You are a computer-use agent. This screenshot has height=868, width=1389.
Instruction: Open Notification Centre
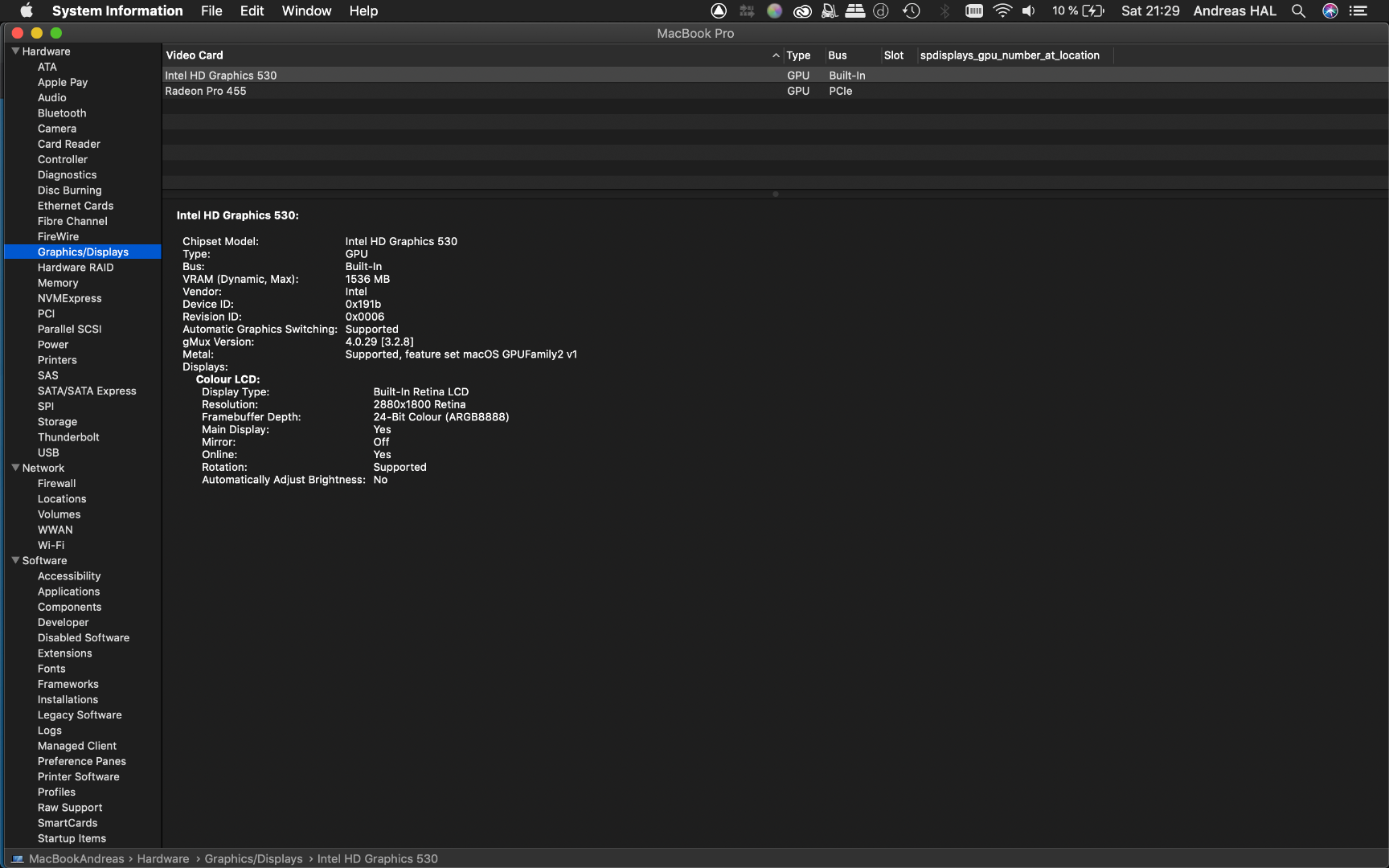(1358, 10)
